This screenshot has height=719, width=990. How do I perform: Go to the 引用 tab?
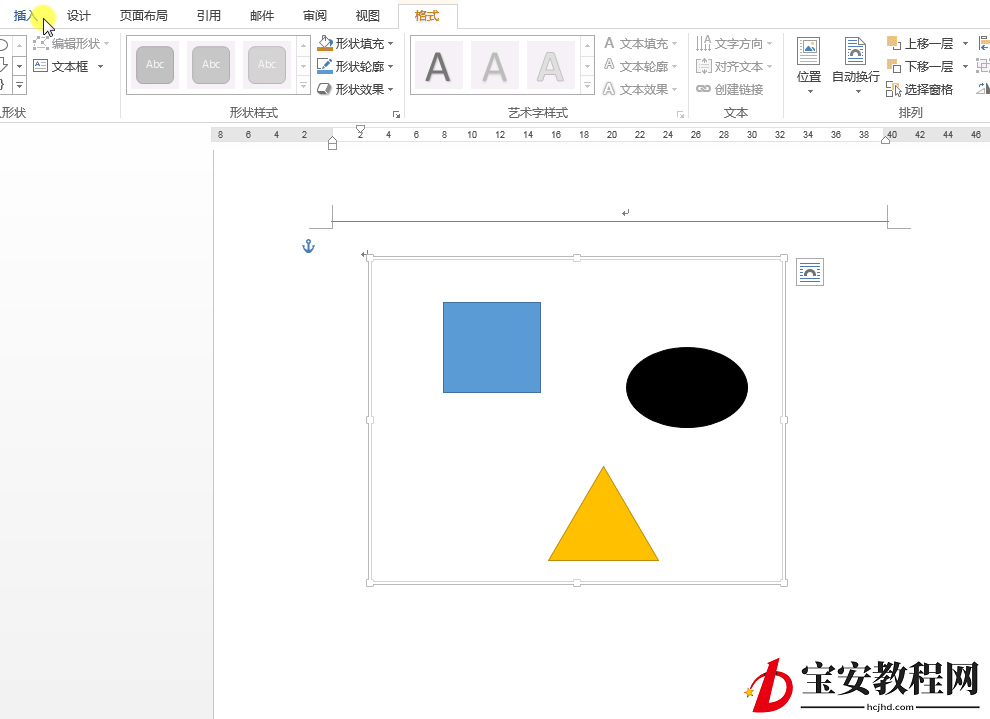pos(208,16)
